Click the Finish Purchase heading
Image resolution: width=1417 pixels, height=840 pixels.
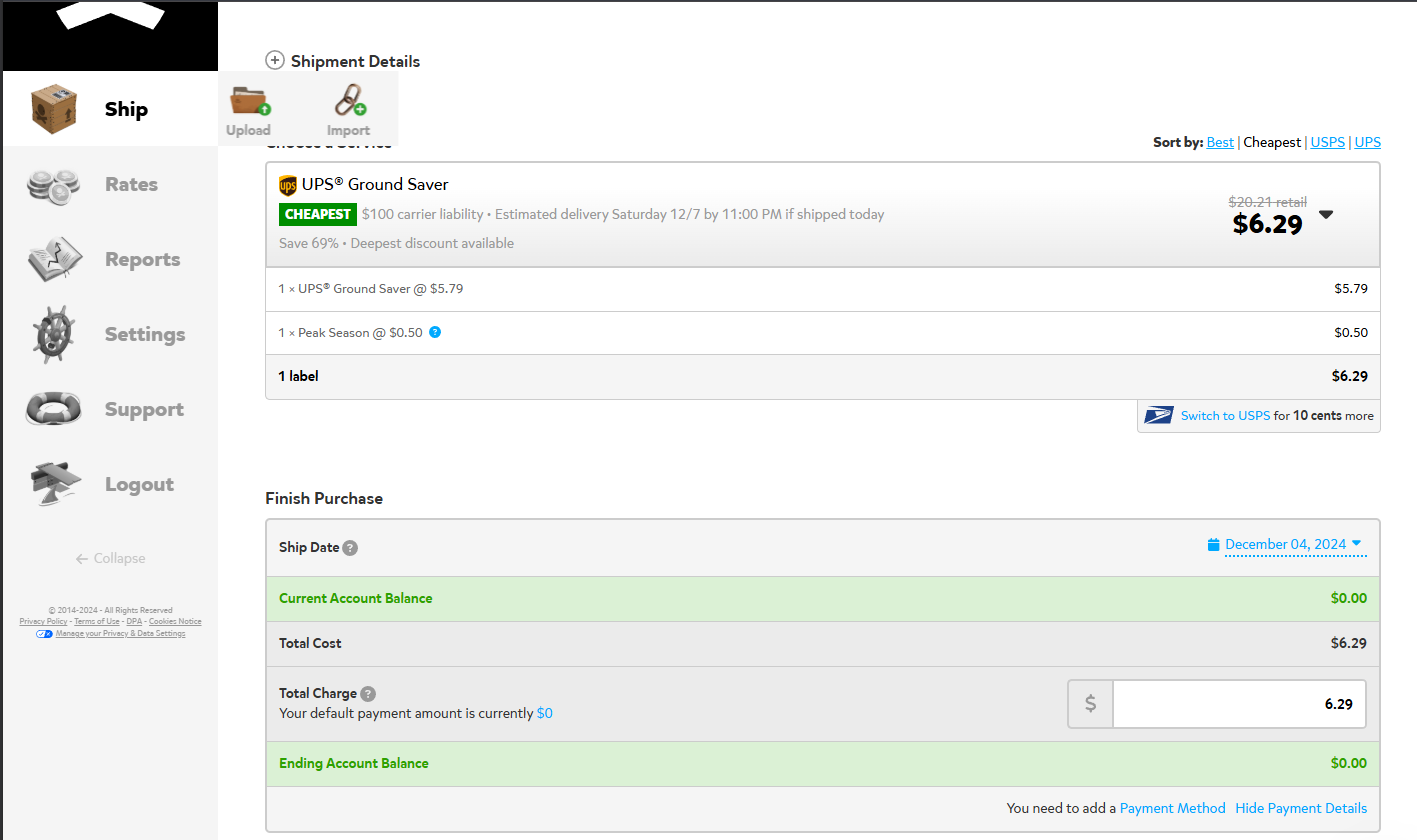pyautogui.click(x=324, y=498)
